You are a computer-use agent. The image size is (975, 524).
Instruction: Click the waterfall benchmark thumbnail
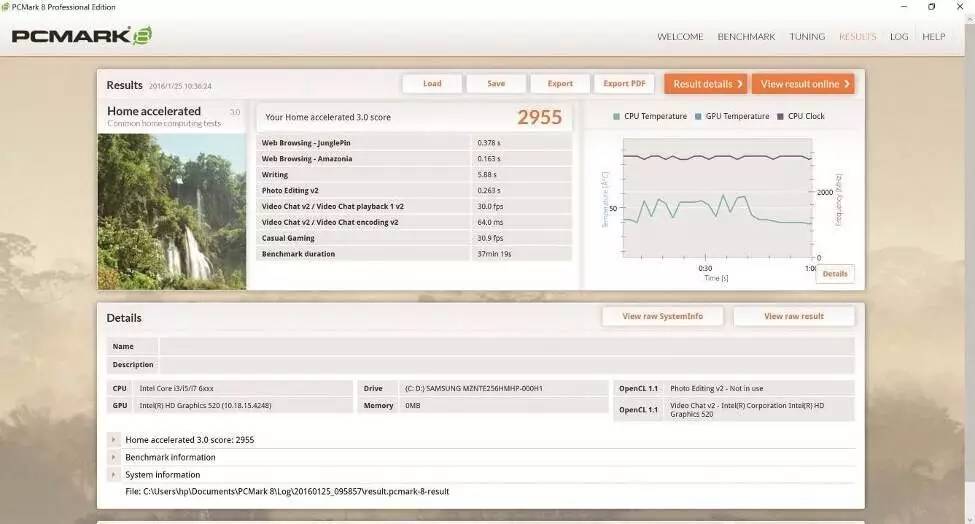pos(171,211)
